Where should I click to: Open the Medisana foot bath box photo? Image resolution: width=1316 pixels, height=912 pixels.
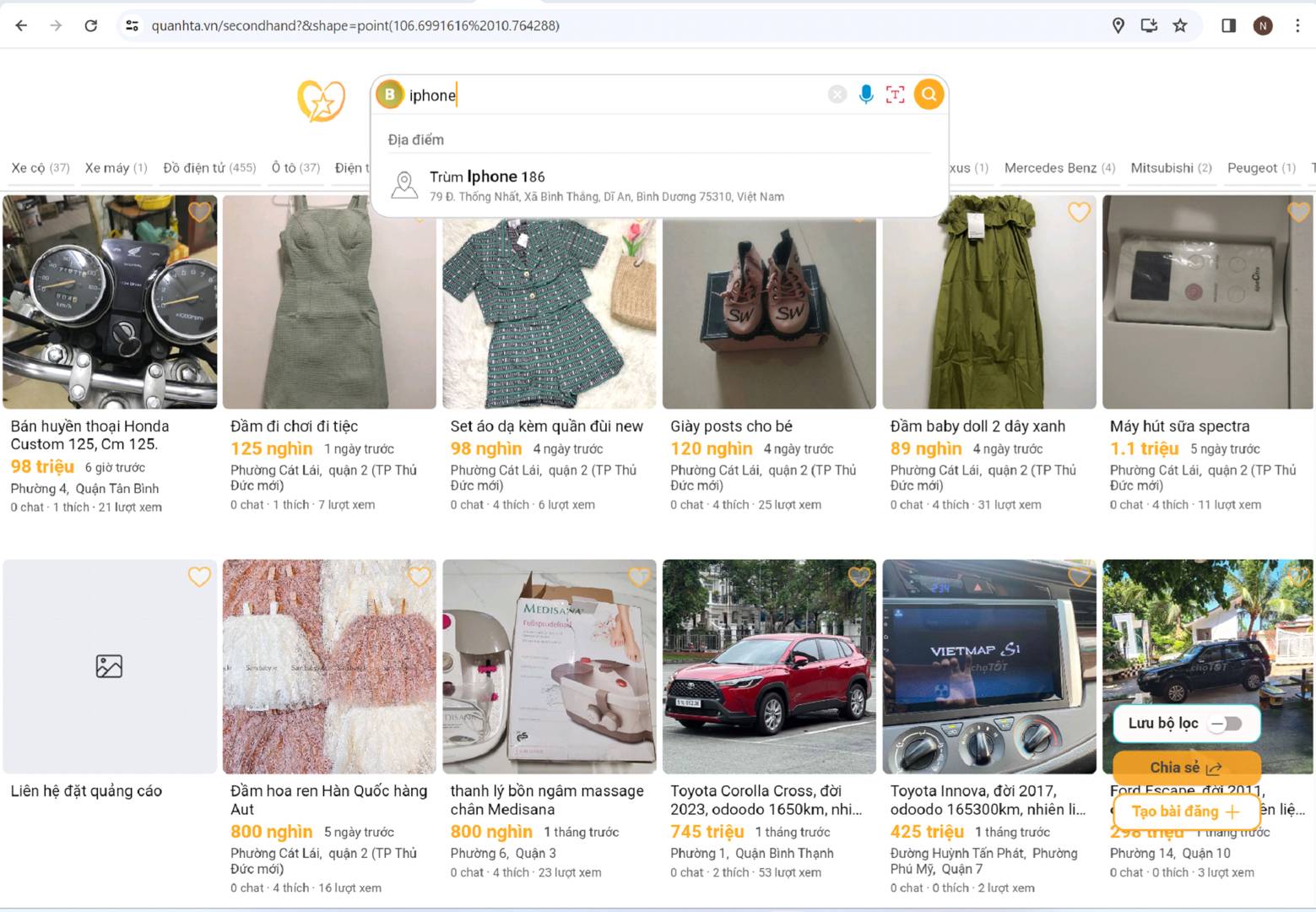(x=550, y=666)
